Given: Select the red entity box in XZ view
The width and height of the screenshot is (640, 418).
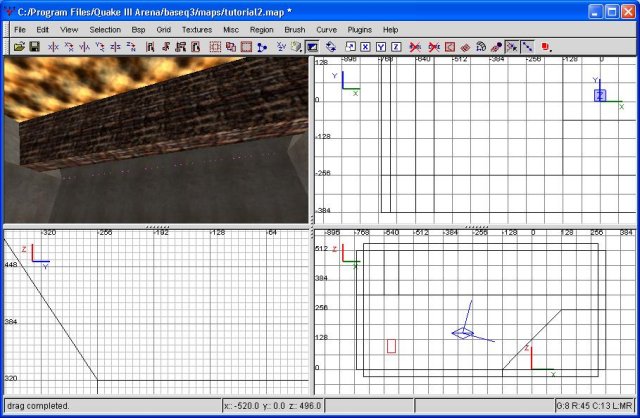Looking at the screenshot, I should coord(391,346).
